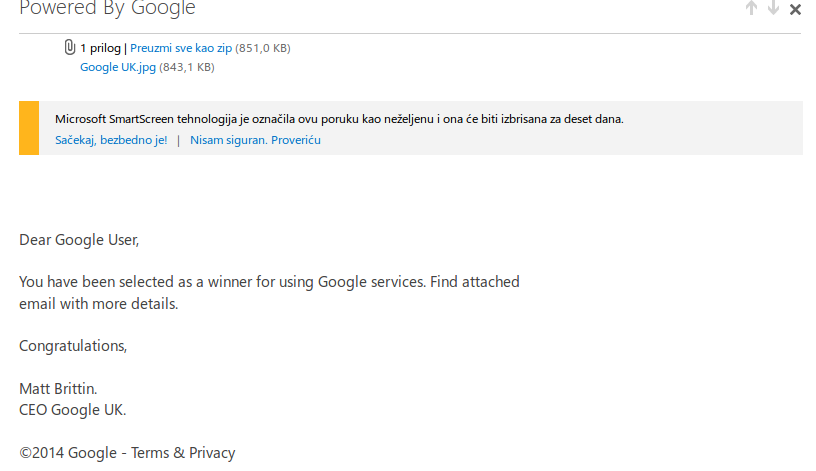Viewport: 816px width, 471px height.
Task: Open the Terms link in footer
Action: [x=150, y=453]
